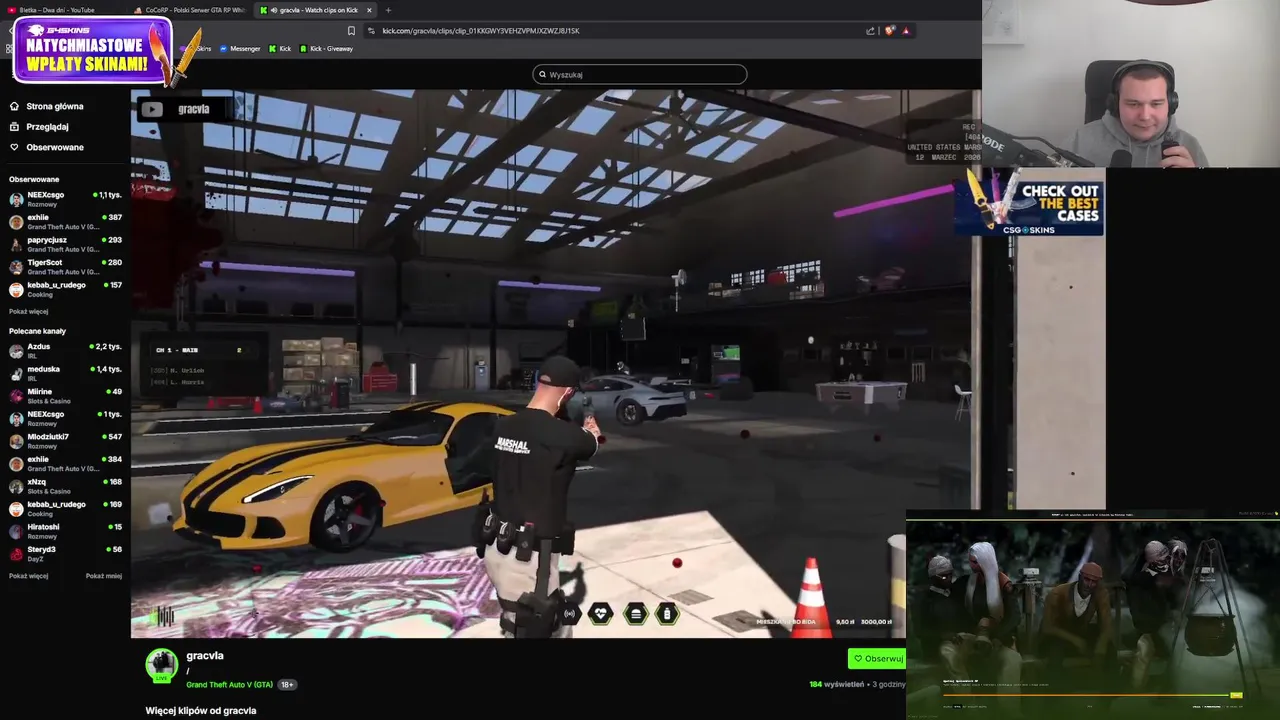
Task: Open Kick - Giveaway bookmark
Action: 326,48
